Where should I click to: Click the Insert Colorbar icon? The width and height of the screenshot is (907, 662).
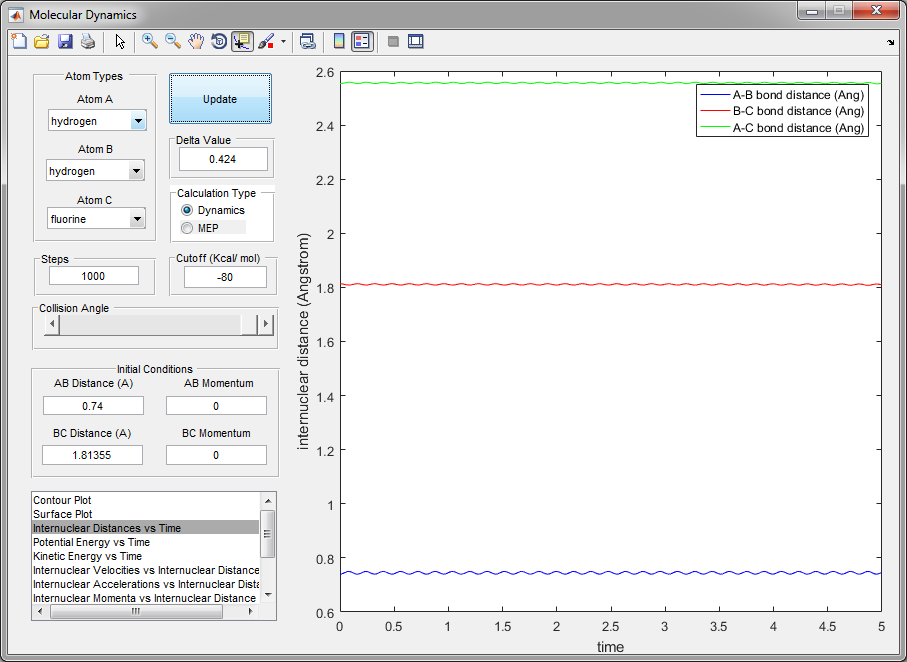point(339,41)
